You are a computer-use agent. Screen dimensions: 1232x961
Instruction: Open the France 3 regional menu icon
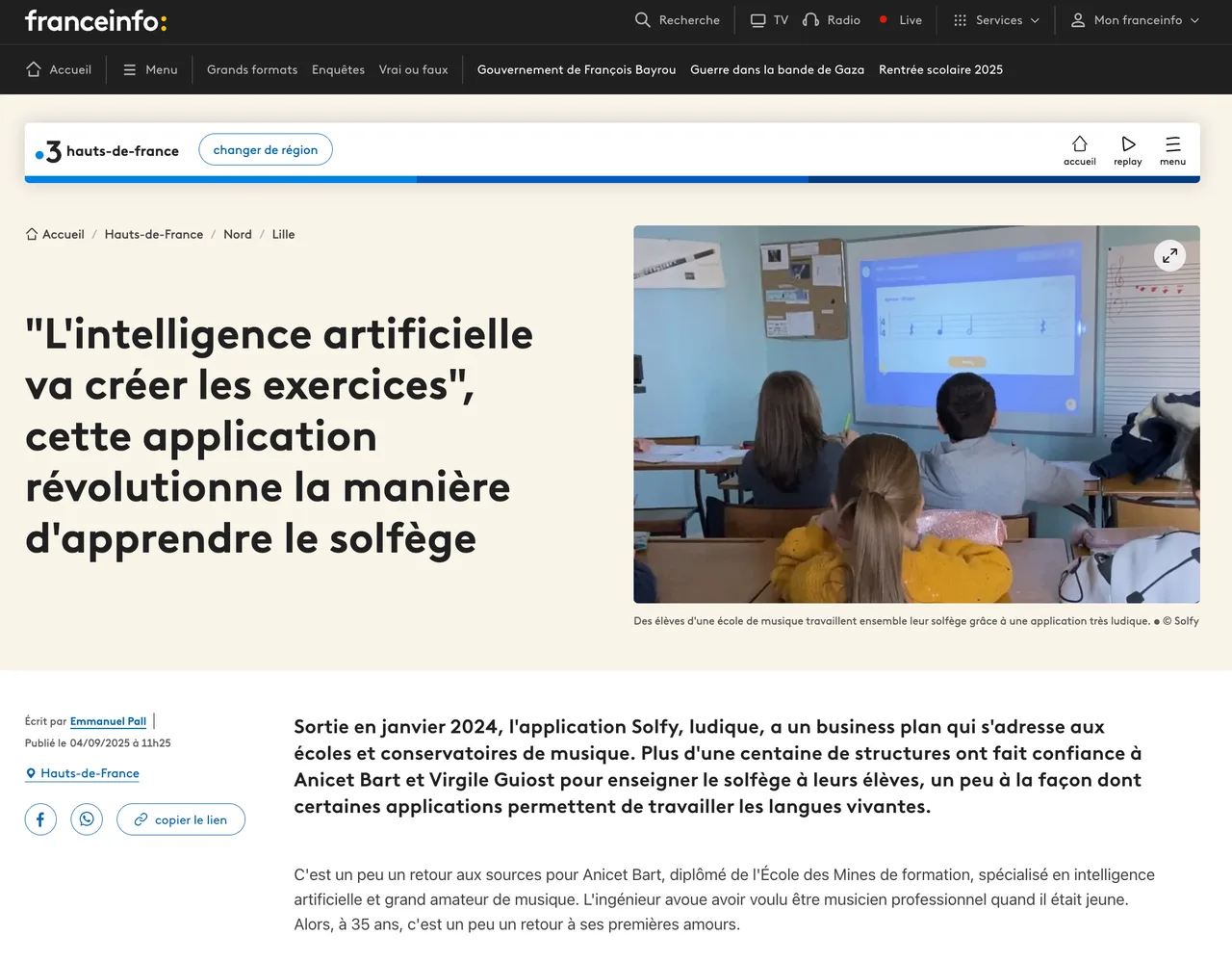pos(1172,149)
